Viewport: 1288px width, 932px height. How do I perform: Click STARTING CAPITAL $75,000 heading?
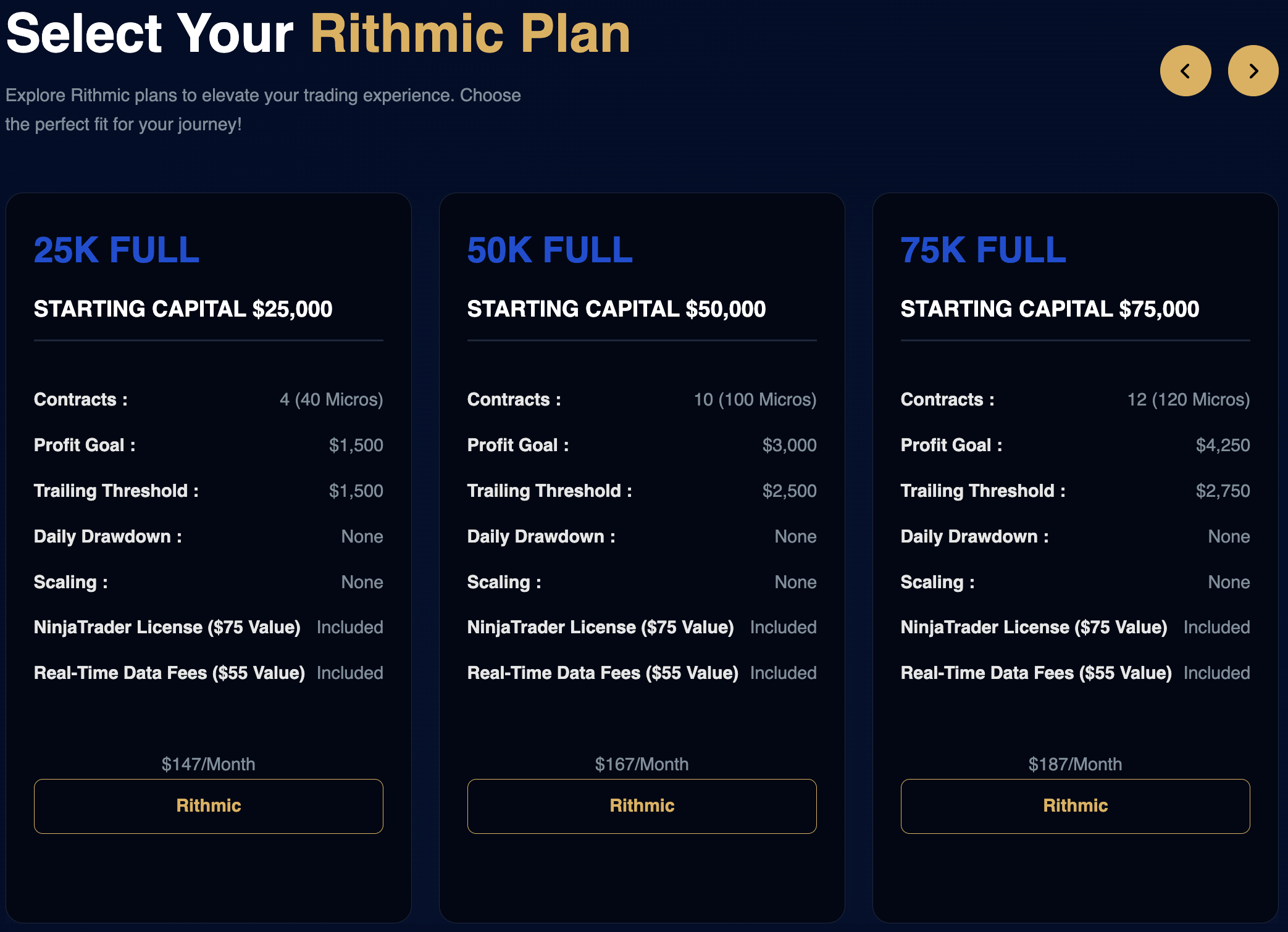click(1050, 309)
